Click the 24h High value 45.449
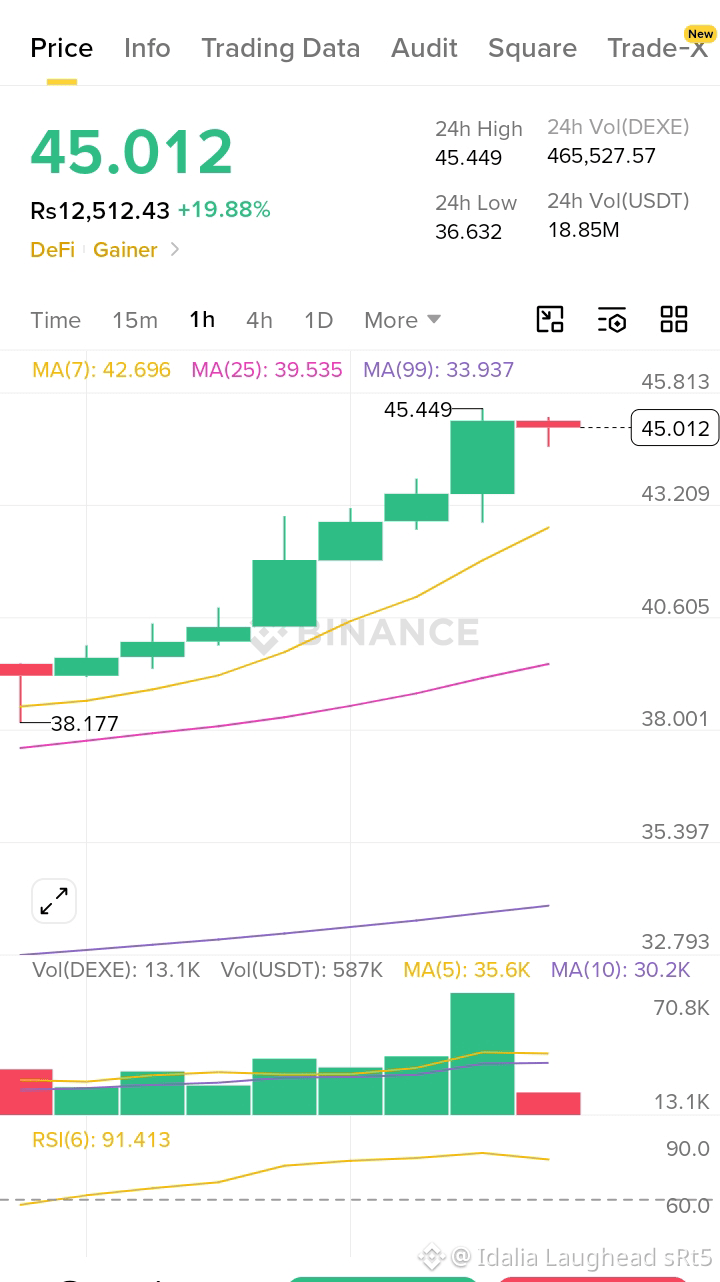The height and width of the screenshot is (1282, 720). (468, 158)
